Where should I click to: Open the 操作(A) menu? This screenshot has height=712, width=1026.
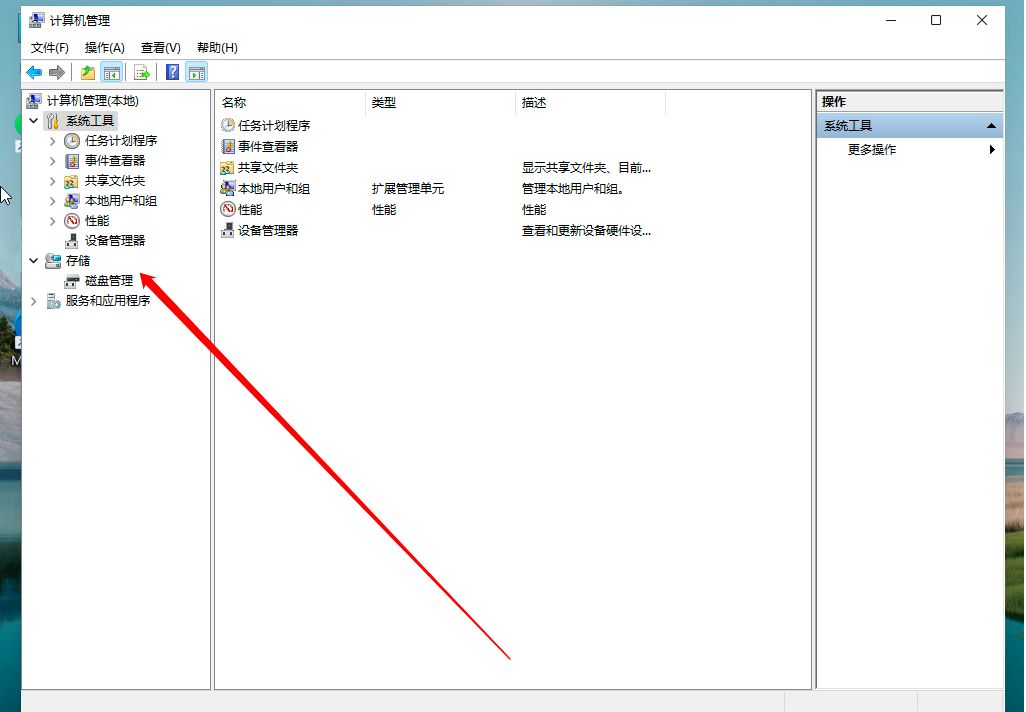point(105,48)
